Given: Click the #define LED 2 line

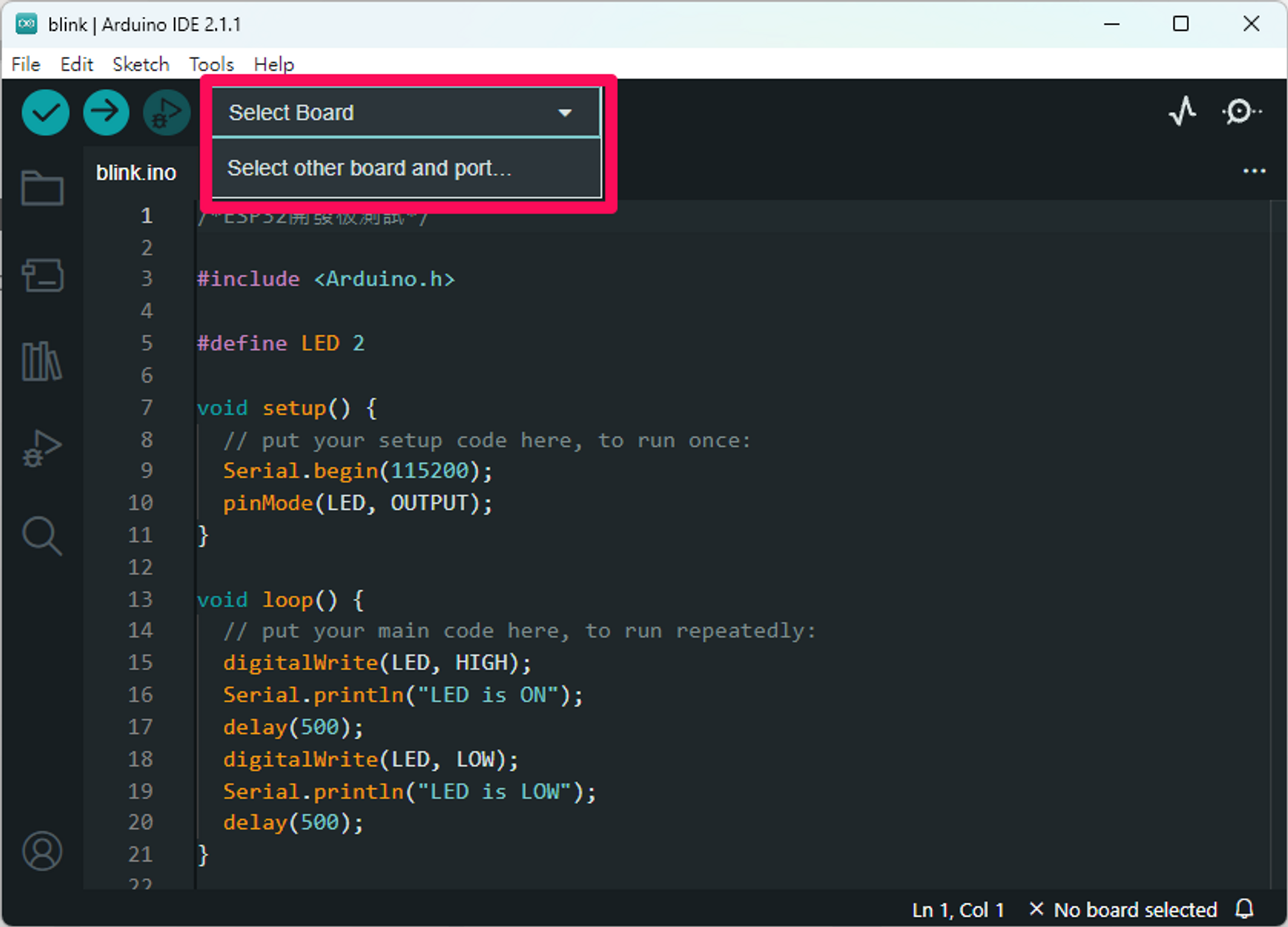Looking at the screenshot, I should pyautogui.click(x=281, y=343).
